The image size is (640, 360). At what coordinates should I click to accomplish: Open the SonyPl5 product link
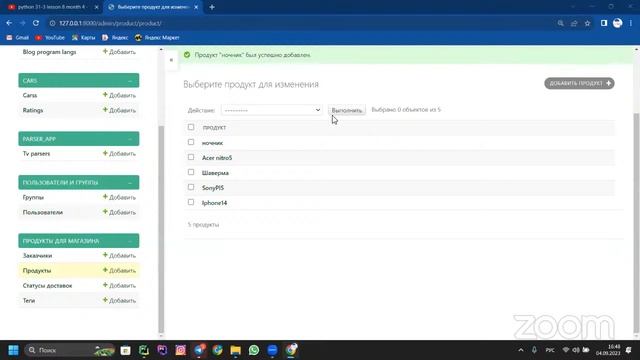tap(213, 188)
